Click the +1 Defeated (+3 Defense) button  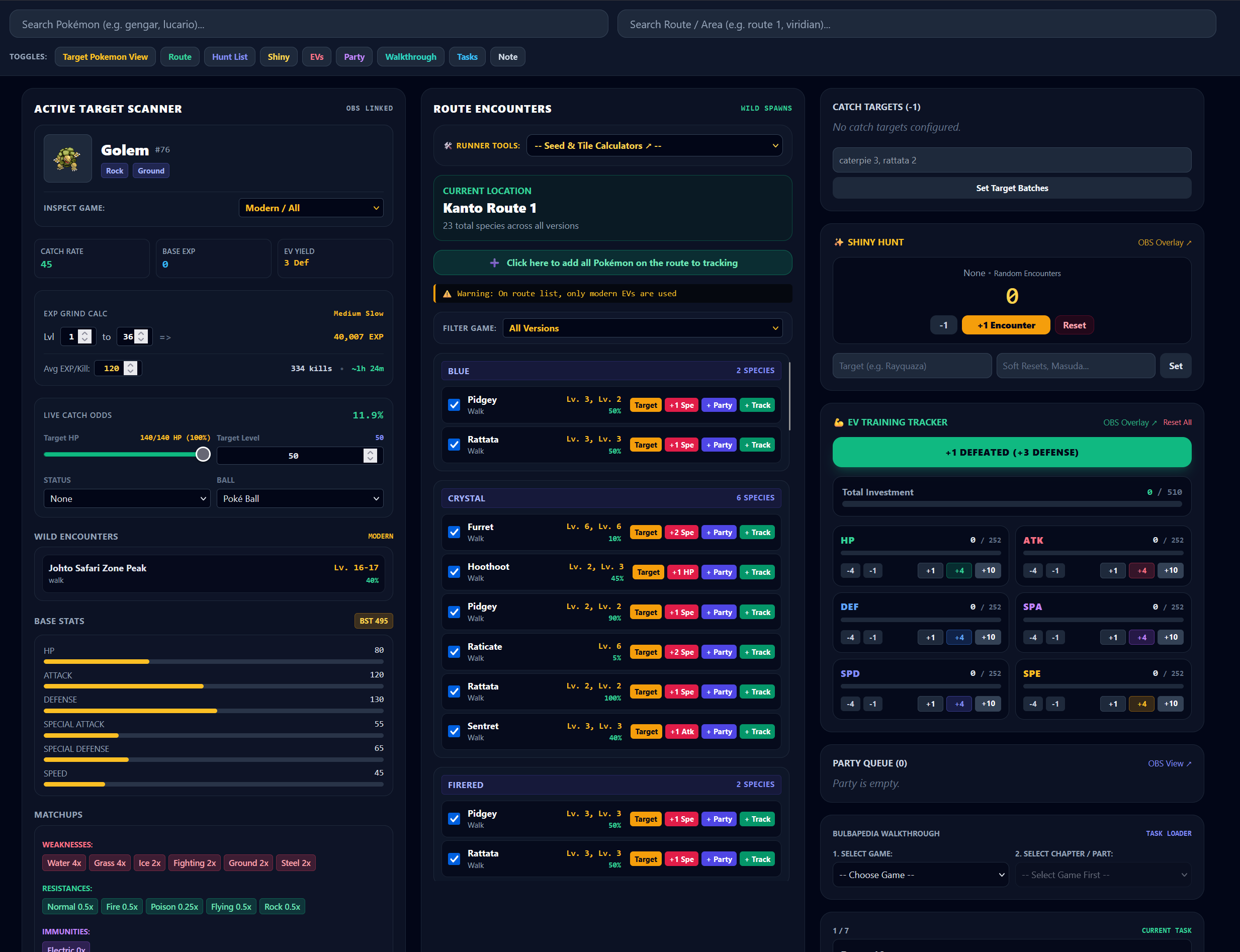(1012, 452)
